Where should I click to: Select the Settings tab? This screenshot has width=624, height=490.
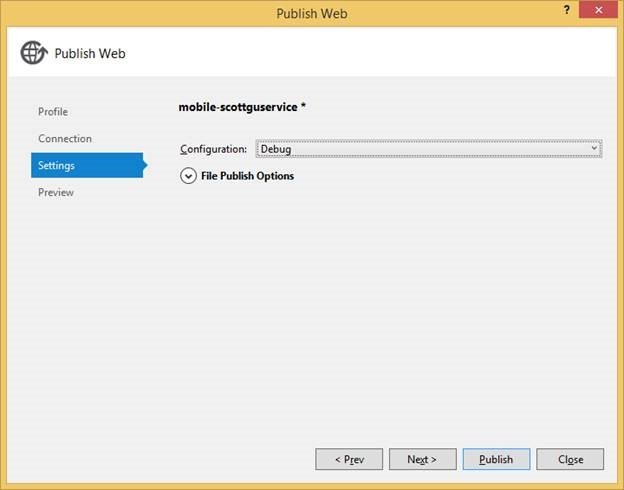[56, 166]
